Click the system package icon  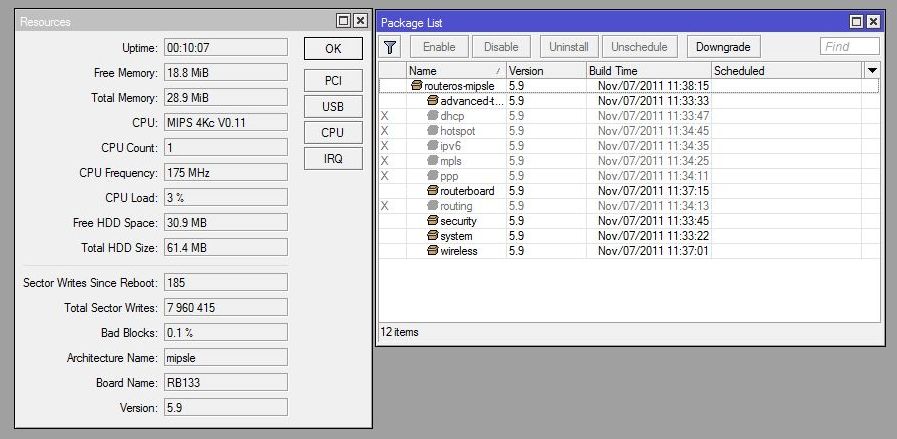click(x=433, y=236)
